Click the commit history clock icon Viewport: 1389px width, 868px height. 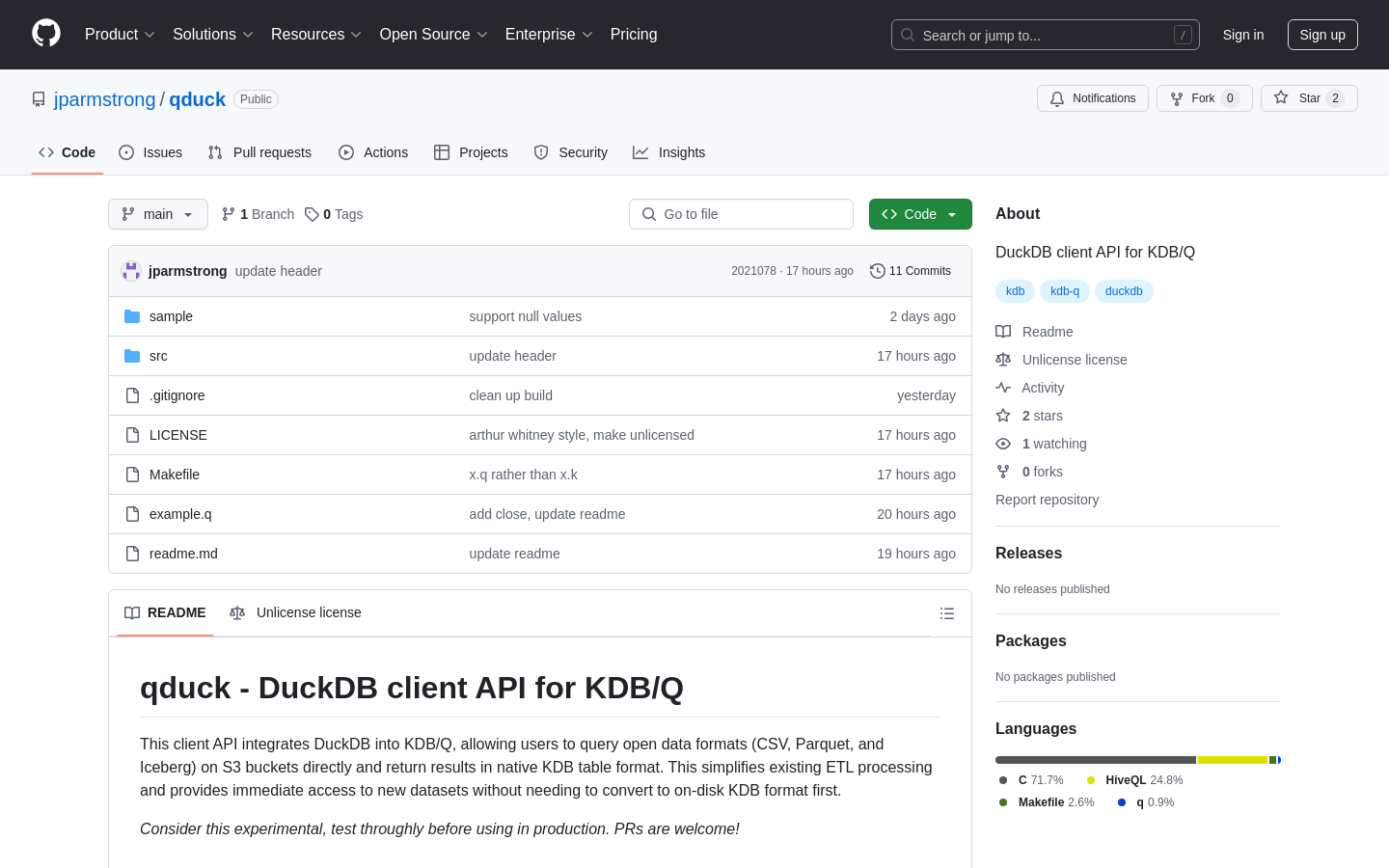pyautogui.click(x=877, y=271)
